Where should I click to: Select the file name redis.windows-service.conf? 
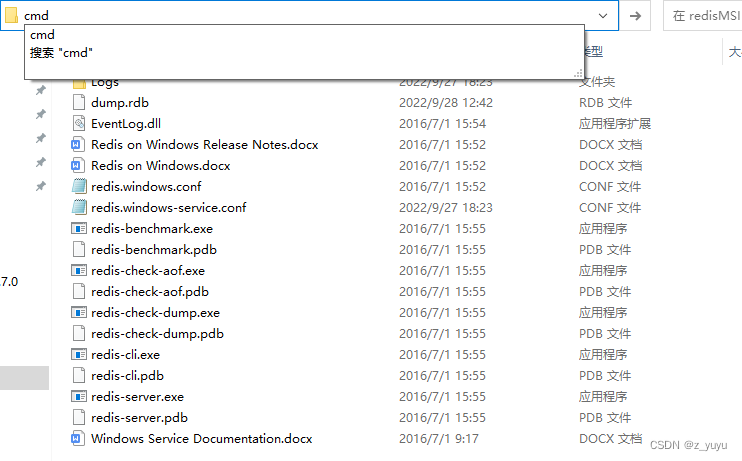pos(168,207)
